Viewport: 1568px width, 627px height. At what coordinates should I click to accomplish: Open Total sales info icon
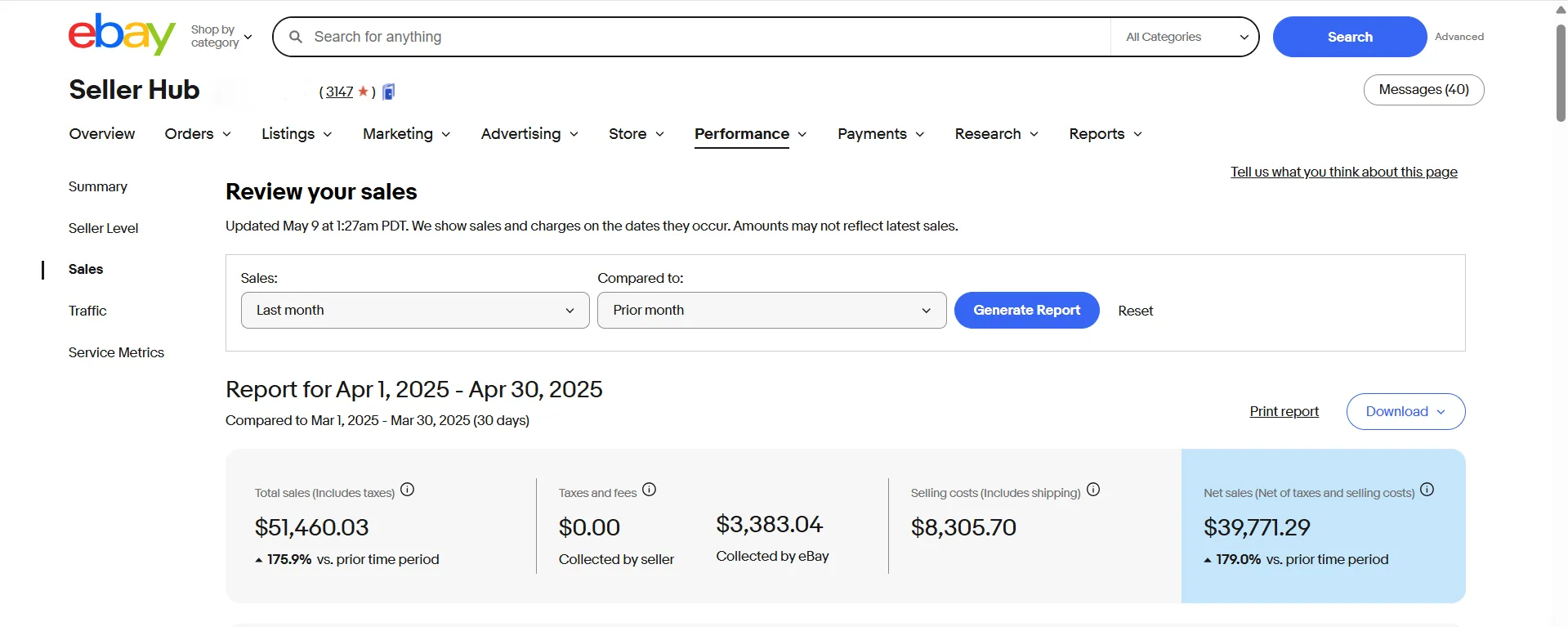[408, 490]
